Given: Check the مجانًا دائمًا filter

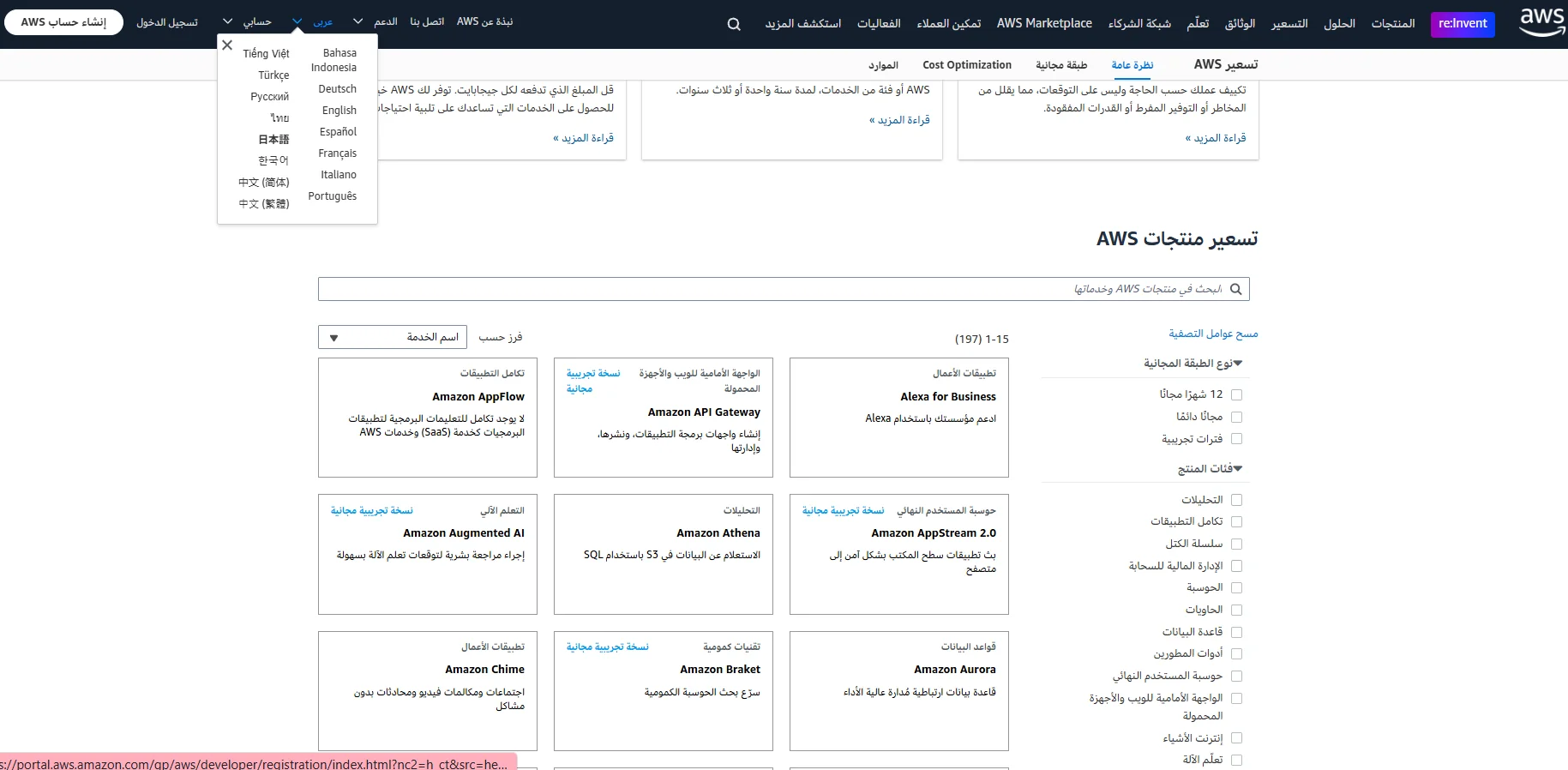Looking at the screenshot, I should [1236, 417].
